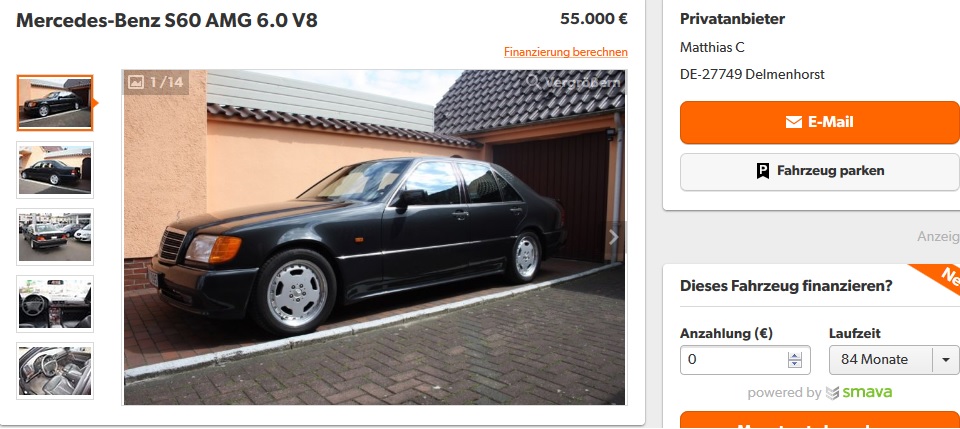
Task: Click the parking icon on Fahrzeug parken
Action: (x=762, y=171)
